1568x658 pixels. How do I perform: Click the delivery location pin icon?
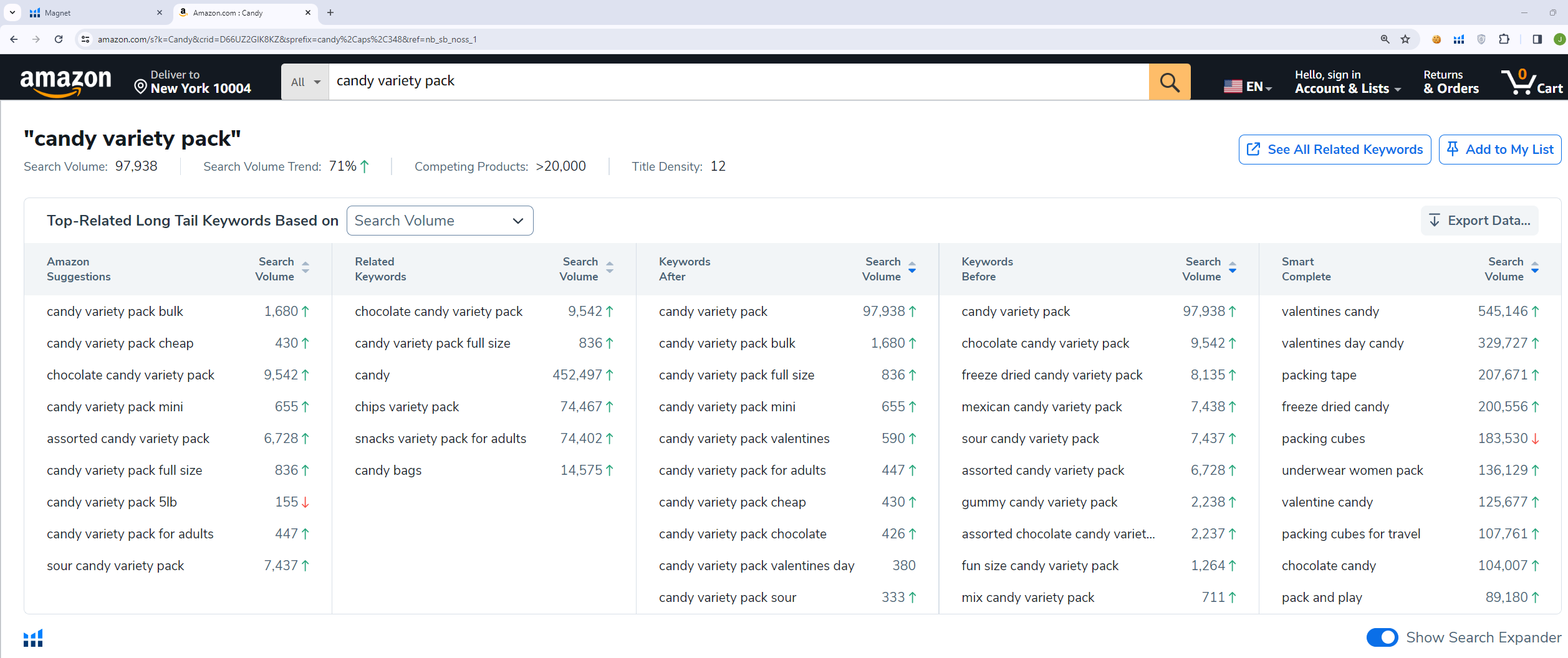point(141,87)
